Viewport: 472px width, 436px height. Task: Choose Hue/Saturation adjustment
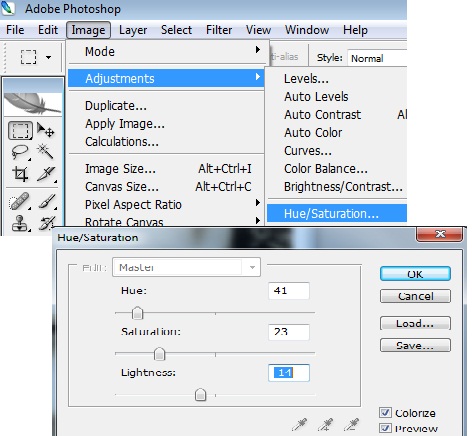coord(337,213)
